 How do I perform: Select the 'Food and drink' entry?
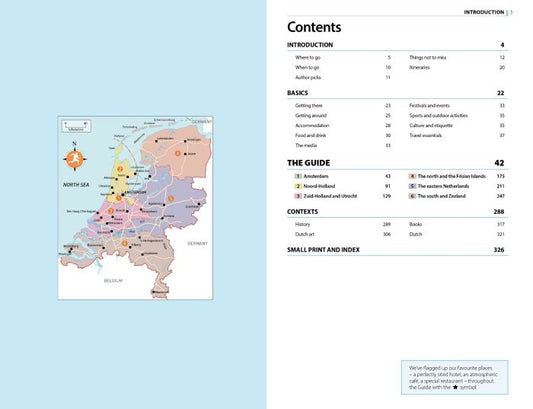(x=310, y=135)
